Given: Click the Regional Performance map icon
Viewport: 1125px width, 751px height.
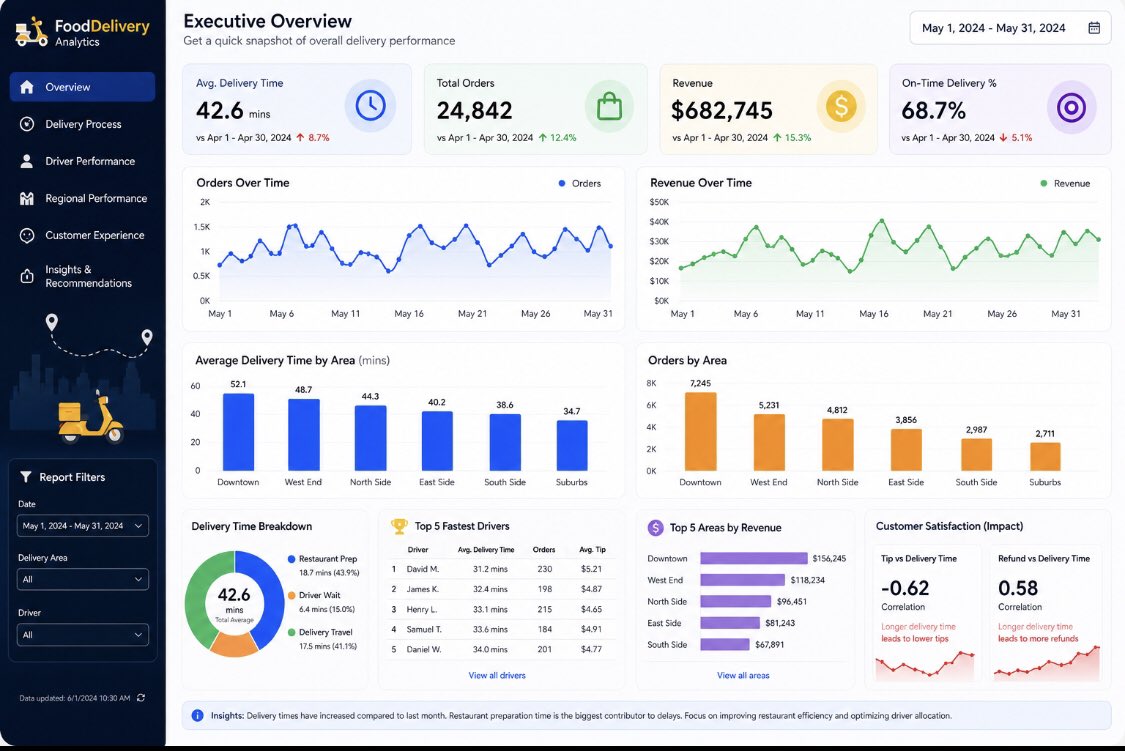Looking at the screenshot, I should coord(27,199).
